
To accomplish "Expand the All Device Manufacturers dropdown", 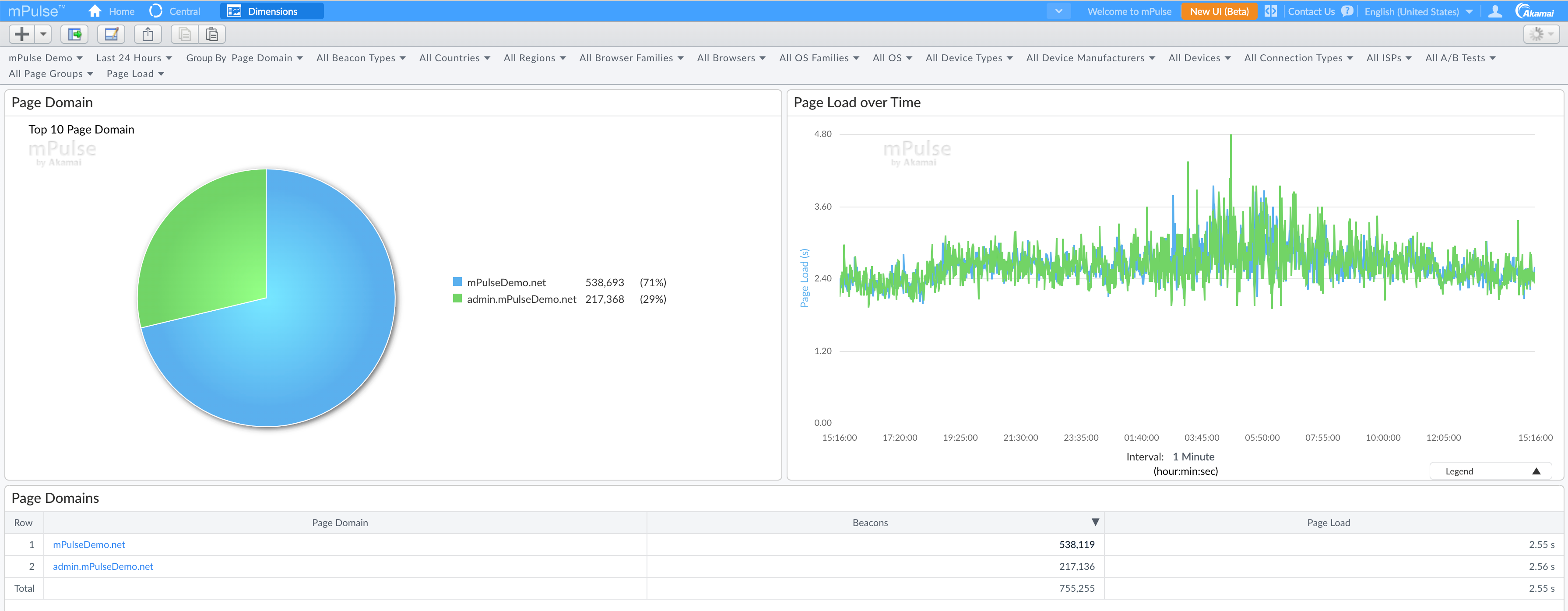I will click(1090, 57).
